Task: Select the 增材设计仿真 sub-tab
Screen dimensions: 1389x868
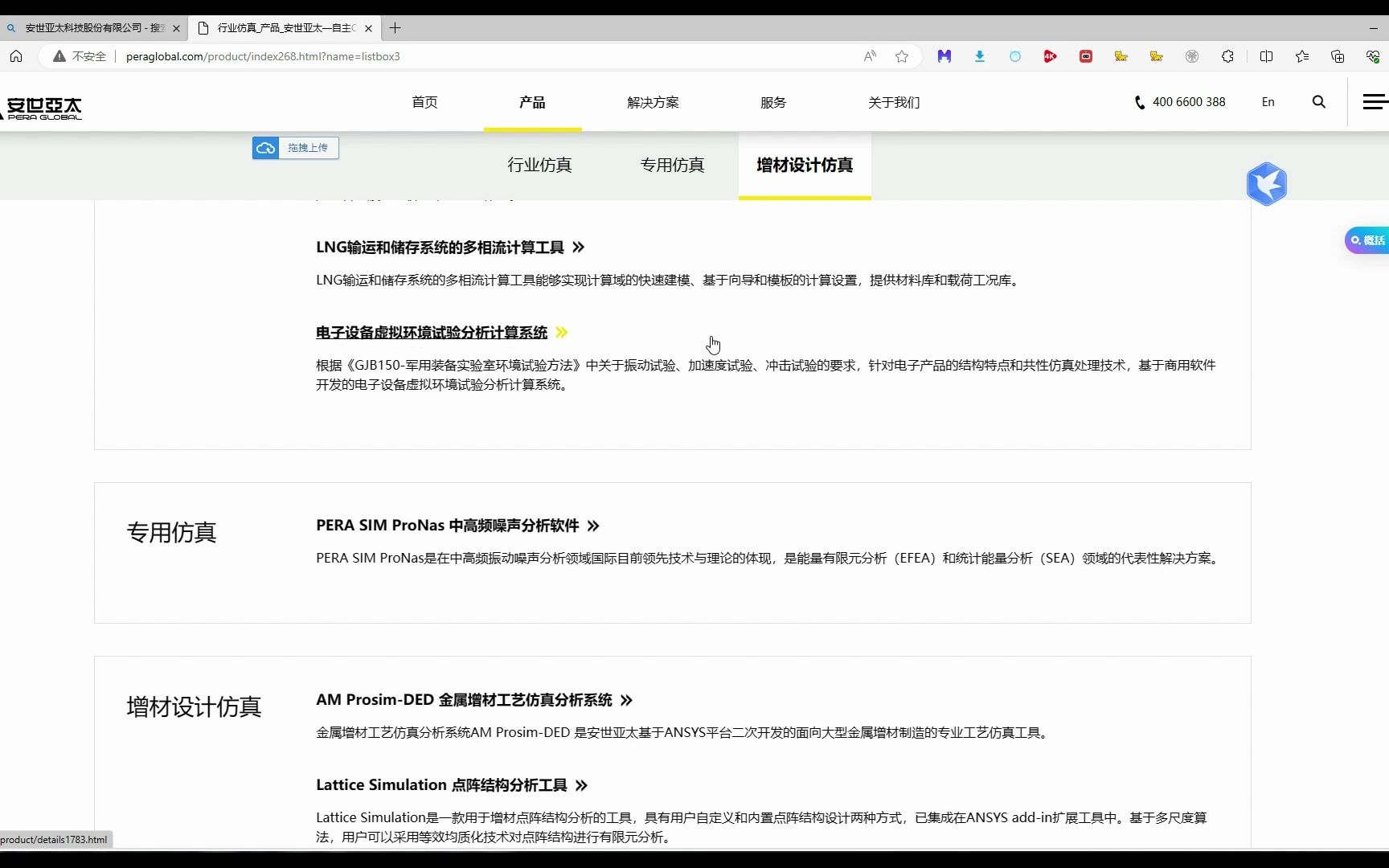Action: tap(805, 165)
